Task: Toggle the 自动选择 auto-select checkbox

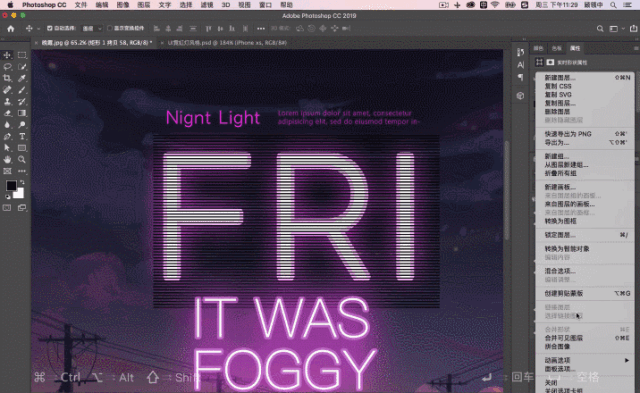Action: [x=49, y=28]
